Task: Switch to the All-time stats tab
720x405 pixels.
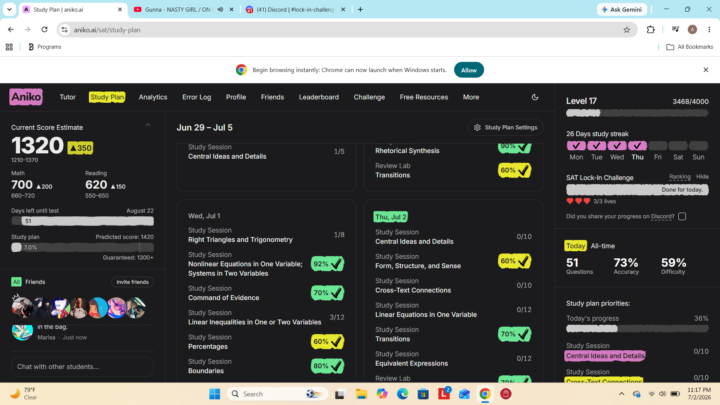Action: coord(602,246)
